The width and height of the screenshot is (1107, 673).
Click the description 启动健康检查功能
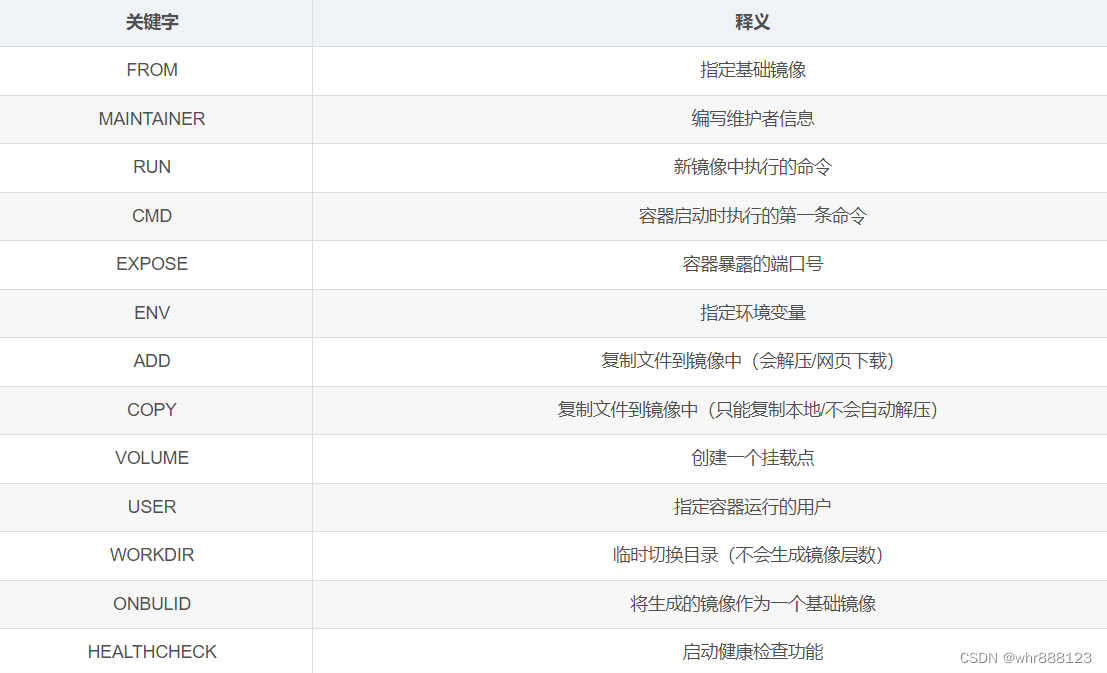(753, 652)
